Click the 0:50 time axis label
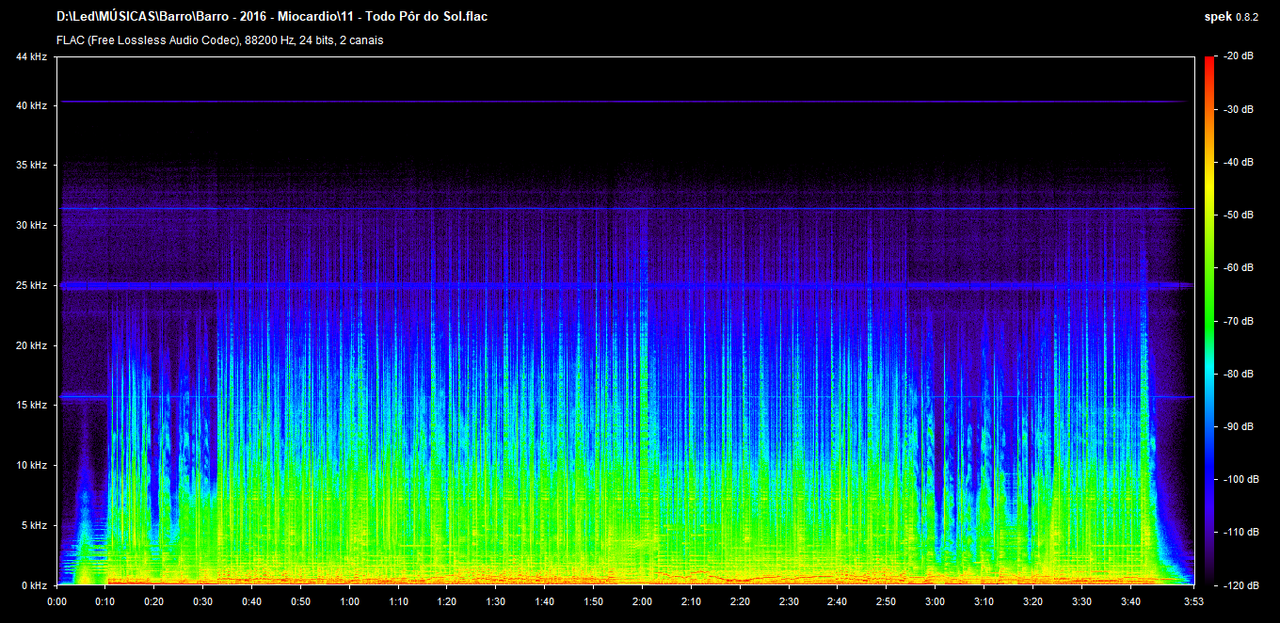Viewport: 1280px width, 623px height. tap(301, 602)
